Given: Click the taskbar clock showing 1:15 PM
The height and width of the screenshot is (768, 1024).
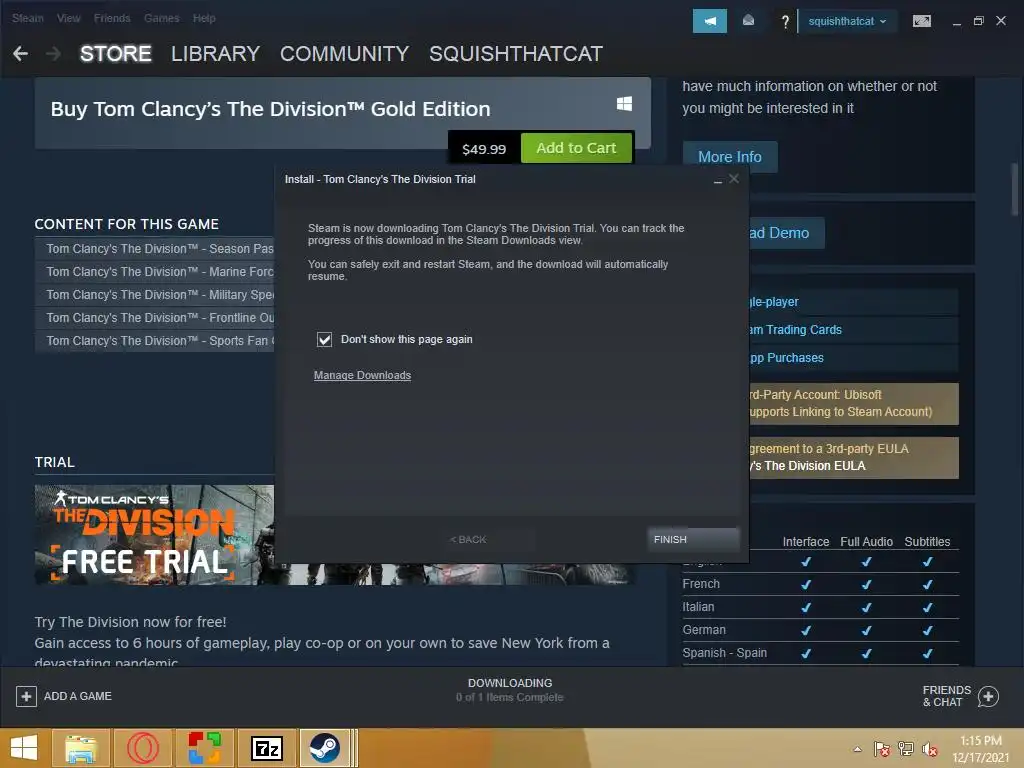Looking at the screenshot, I should [980, 749].
